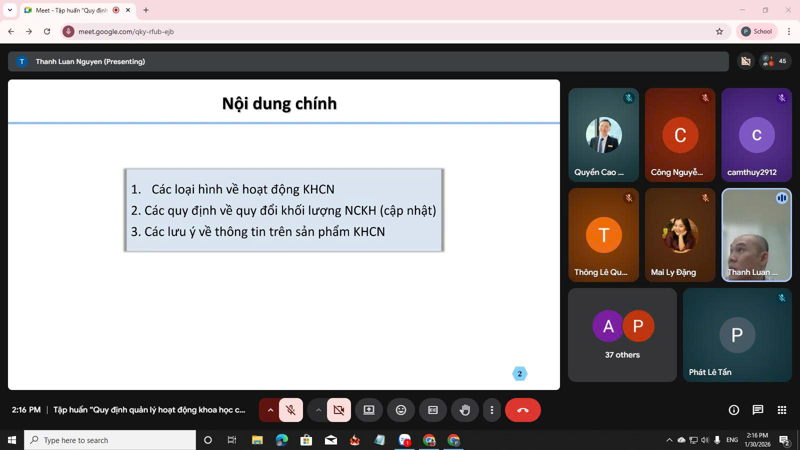Raise your hand in the meeting

tap(465, 410)
